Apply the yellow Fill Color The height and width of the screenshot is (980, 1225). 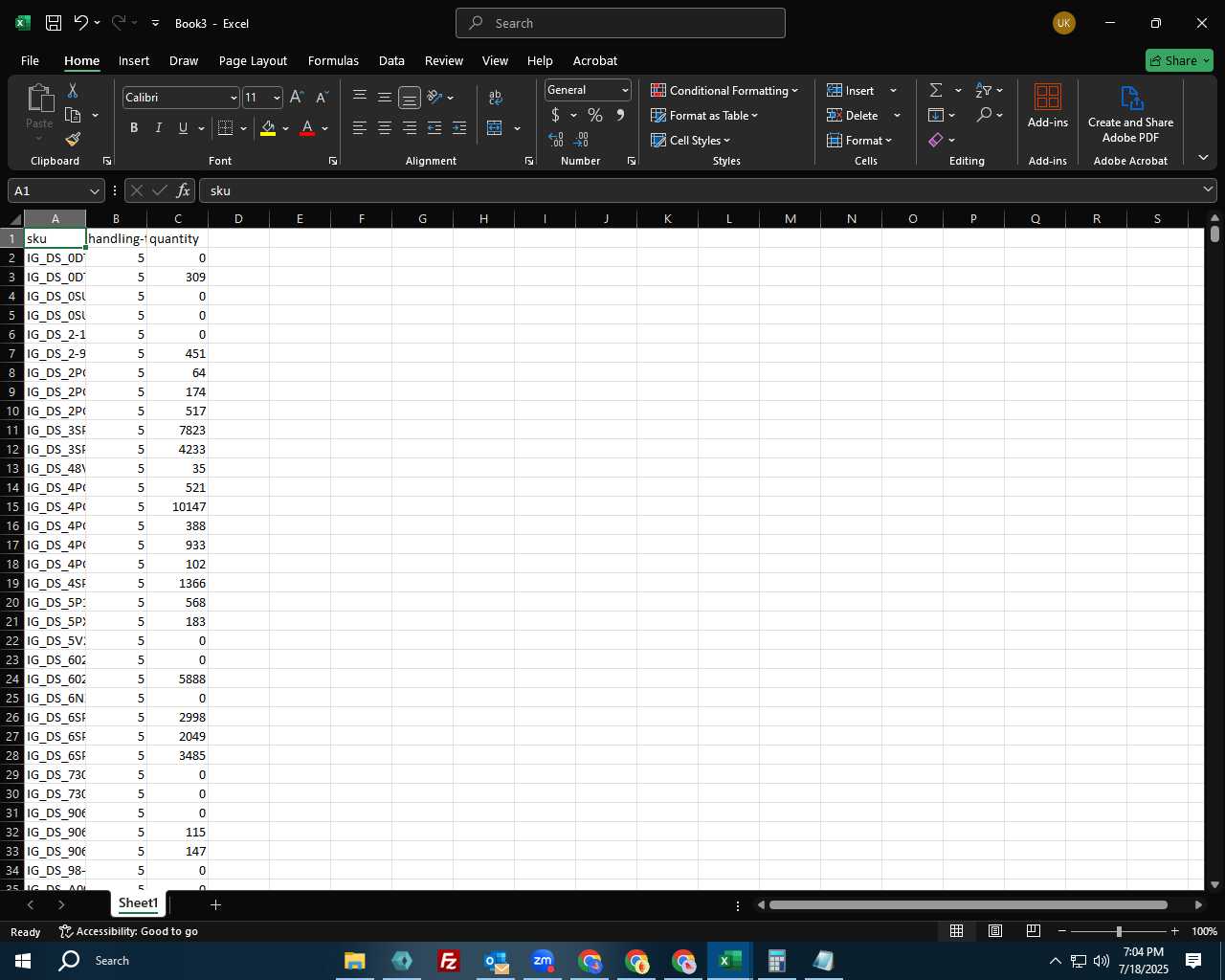click(268, 128)
